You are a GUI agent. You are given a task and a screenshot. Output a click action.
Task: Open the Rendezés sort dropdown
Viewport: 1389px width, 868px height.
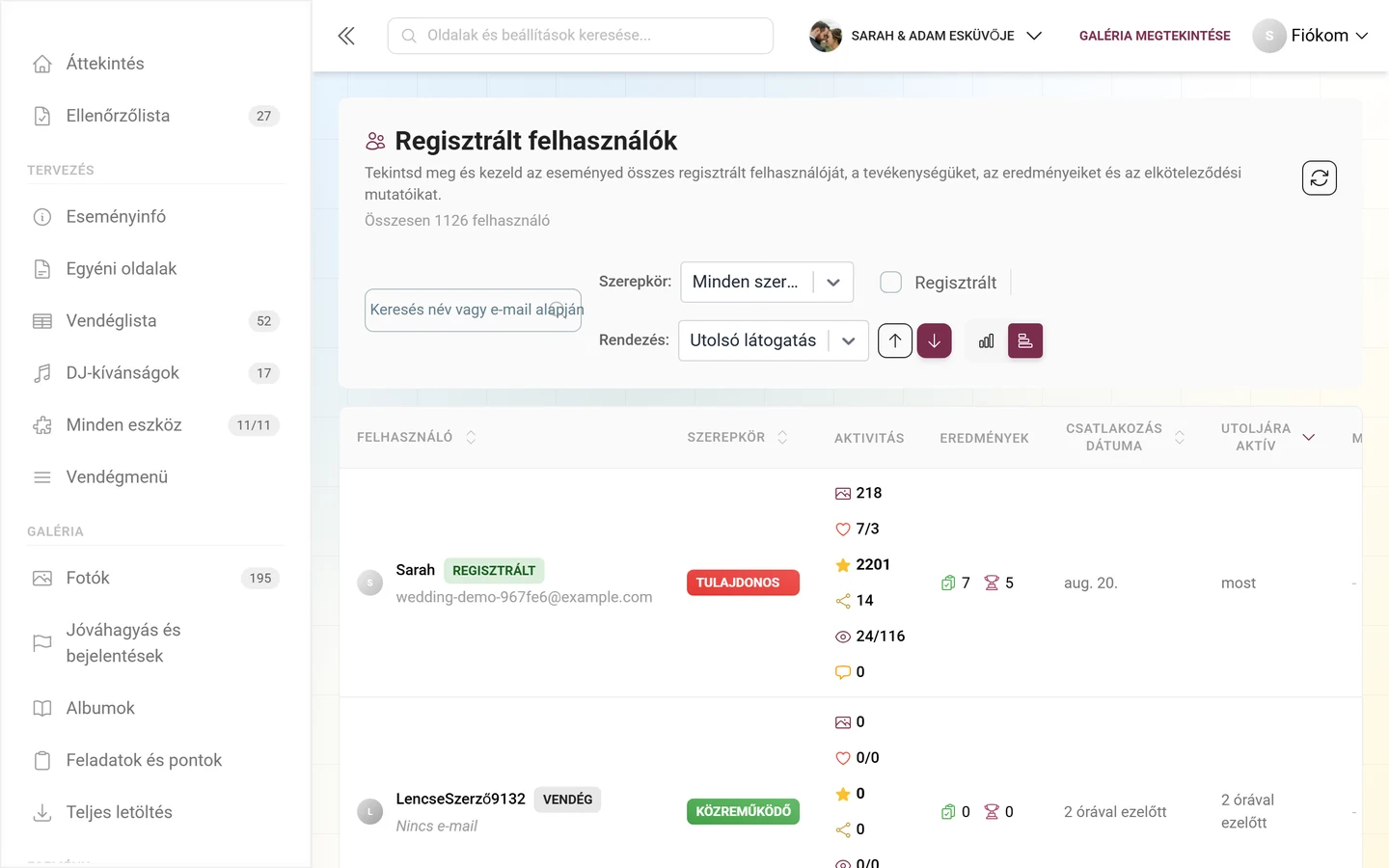point(774,340)
